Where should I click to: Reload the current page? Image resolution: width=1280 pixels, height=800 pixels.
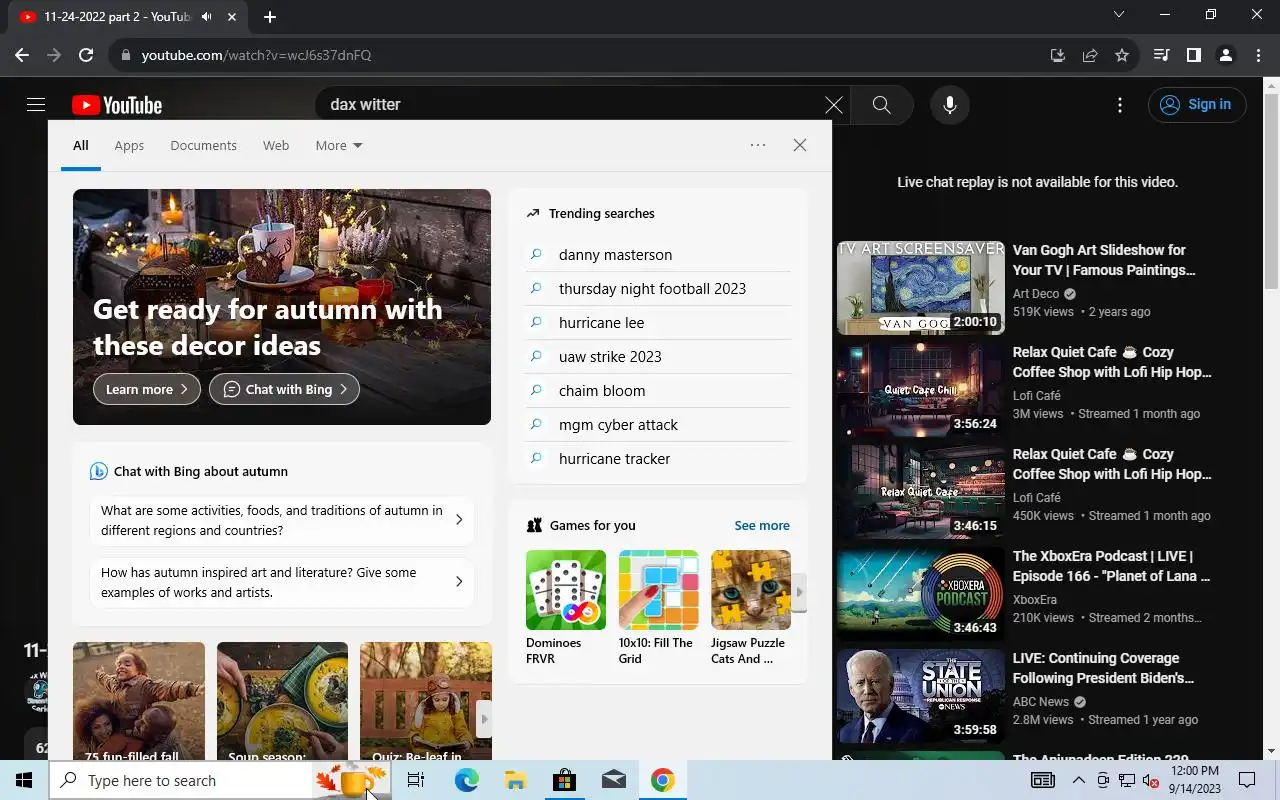pos(86,55)
